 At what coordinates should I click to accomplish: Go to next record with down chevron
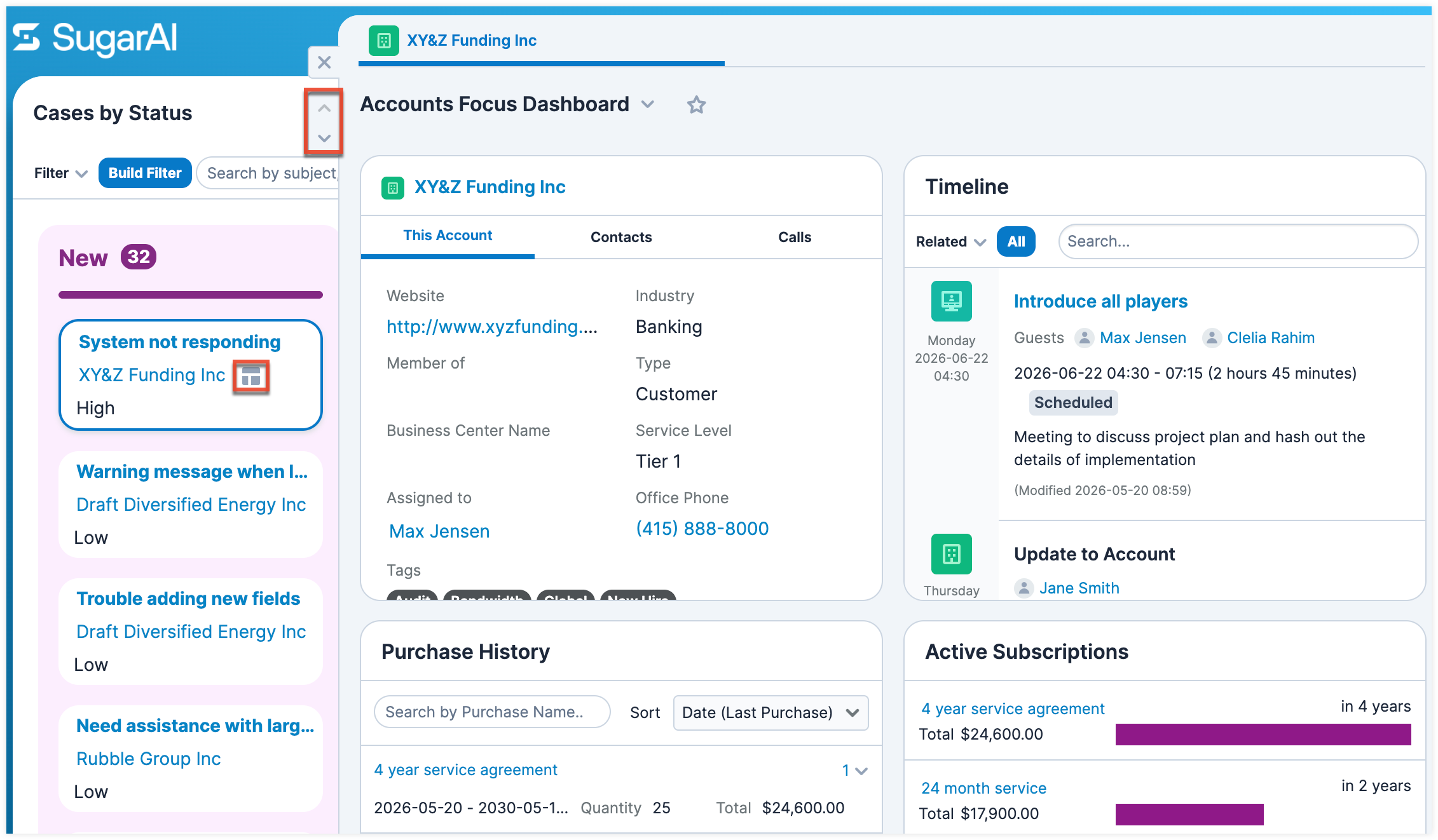click(x=324, y=138)
